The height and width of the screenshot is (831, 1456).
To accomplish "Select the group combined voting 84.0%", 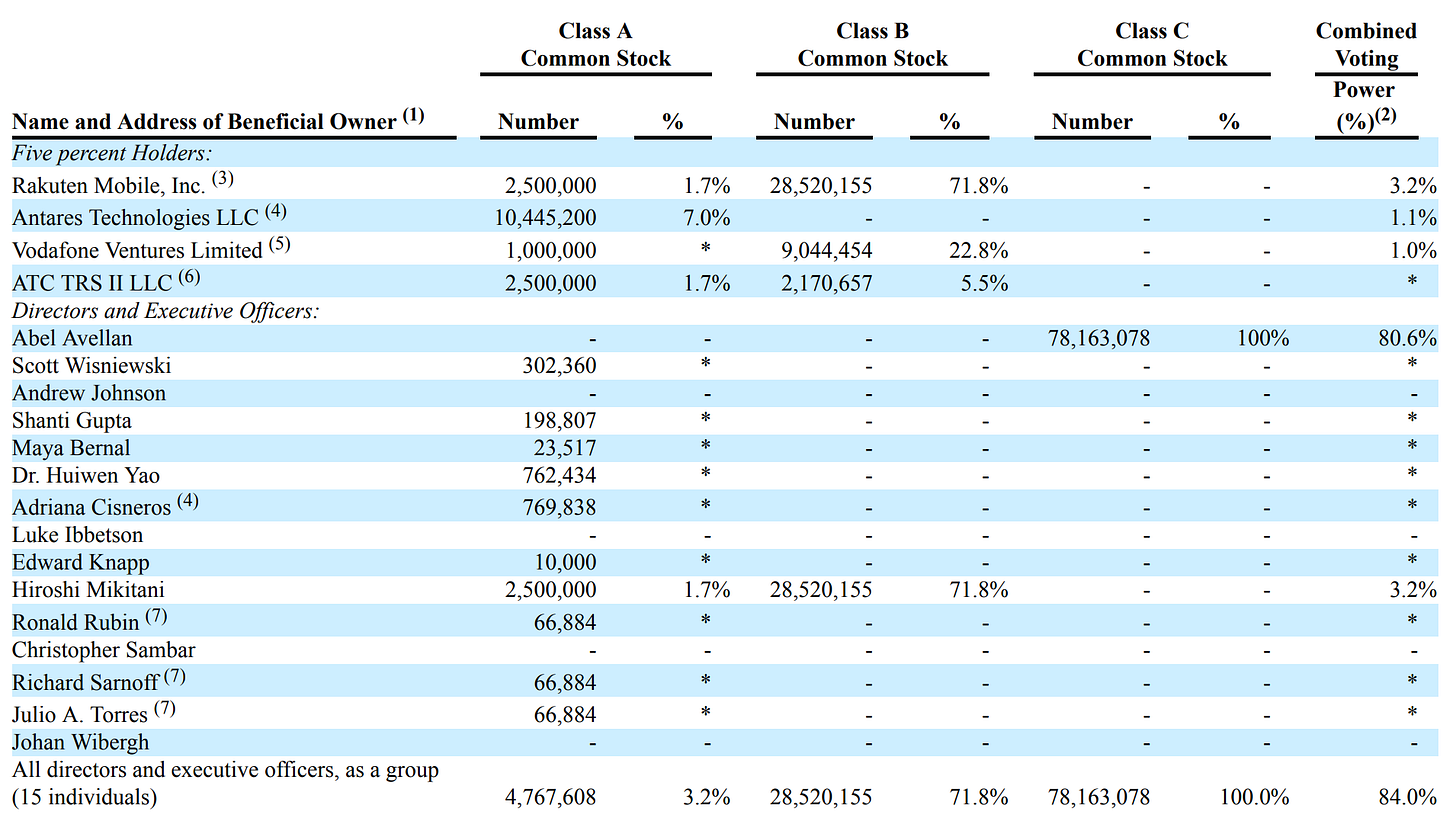I will (x=1408, y=798).
